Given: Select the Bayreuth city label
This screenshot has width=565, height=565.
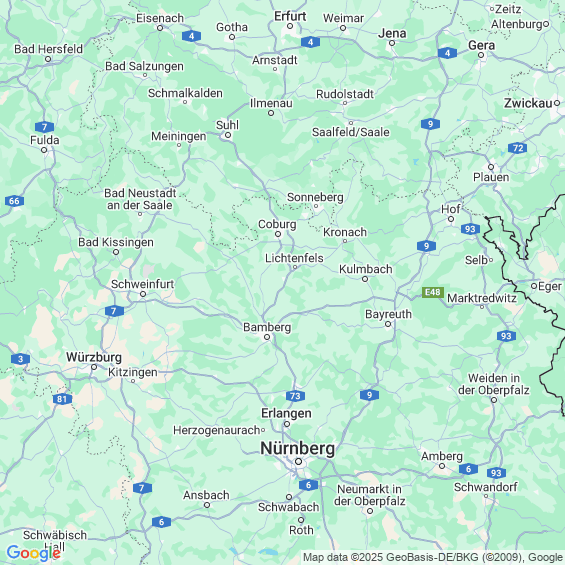Looking at the screenshot, I should click(x=388, y=314).
